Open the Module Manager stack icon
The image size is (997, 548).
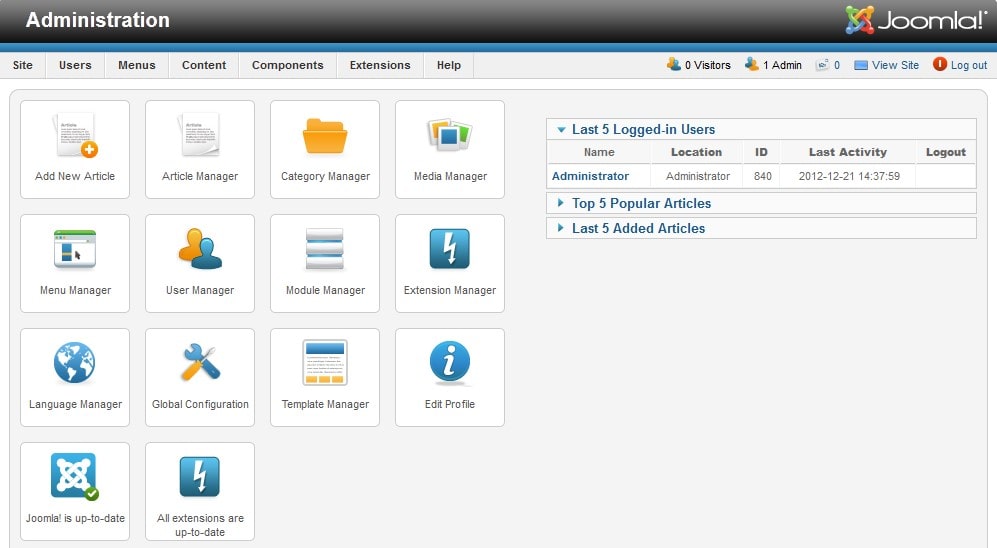325,249
